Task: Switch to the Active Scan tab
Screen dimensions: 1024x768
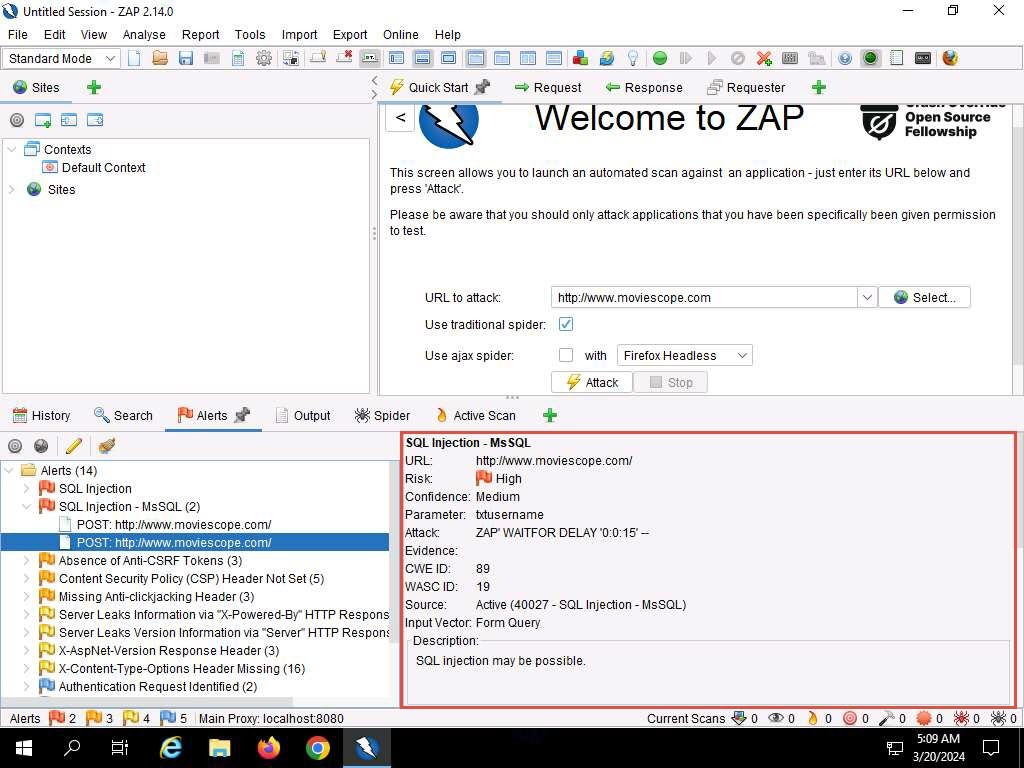Action: coord(476,415)
